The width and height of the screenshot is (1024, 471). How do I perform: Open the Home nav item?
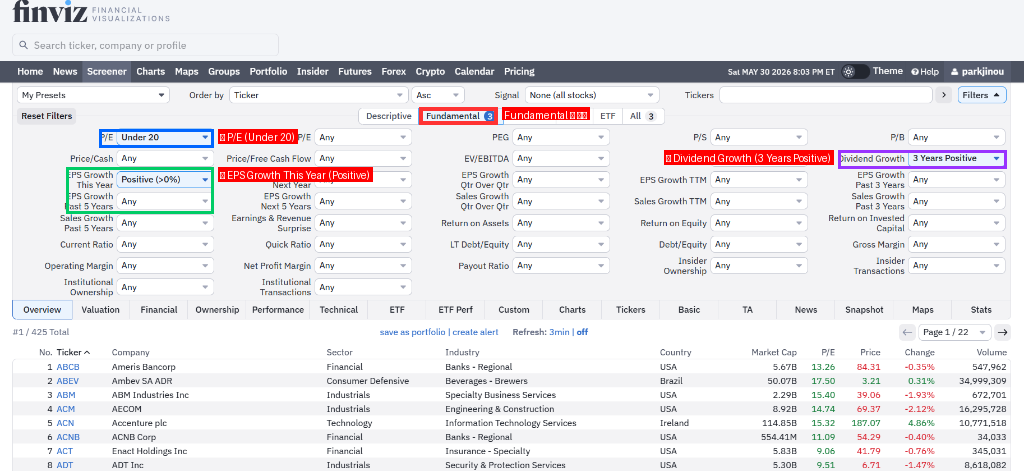coord(30,72)
